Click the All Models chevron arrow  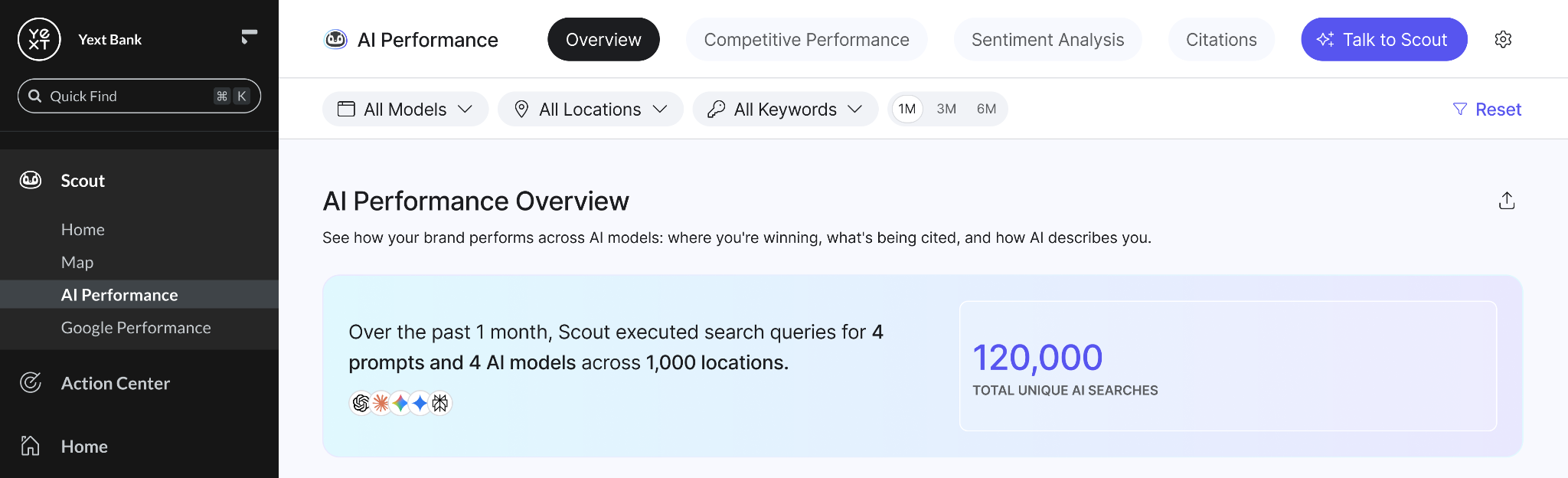pyautogui.click(x=465, y=109)
